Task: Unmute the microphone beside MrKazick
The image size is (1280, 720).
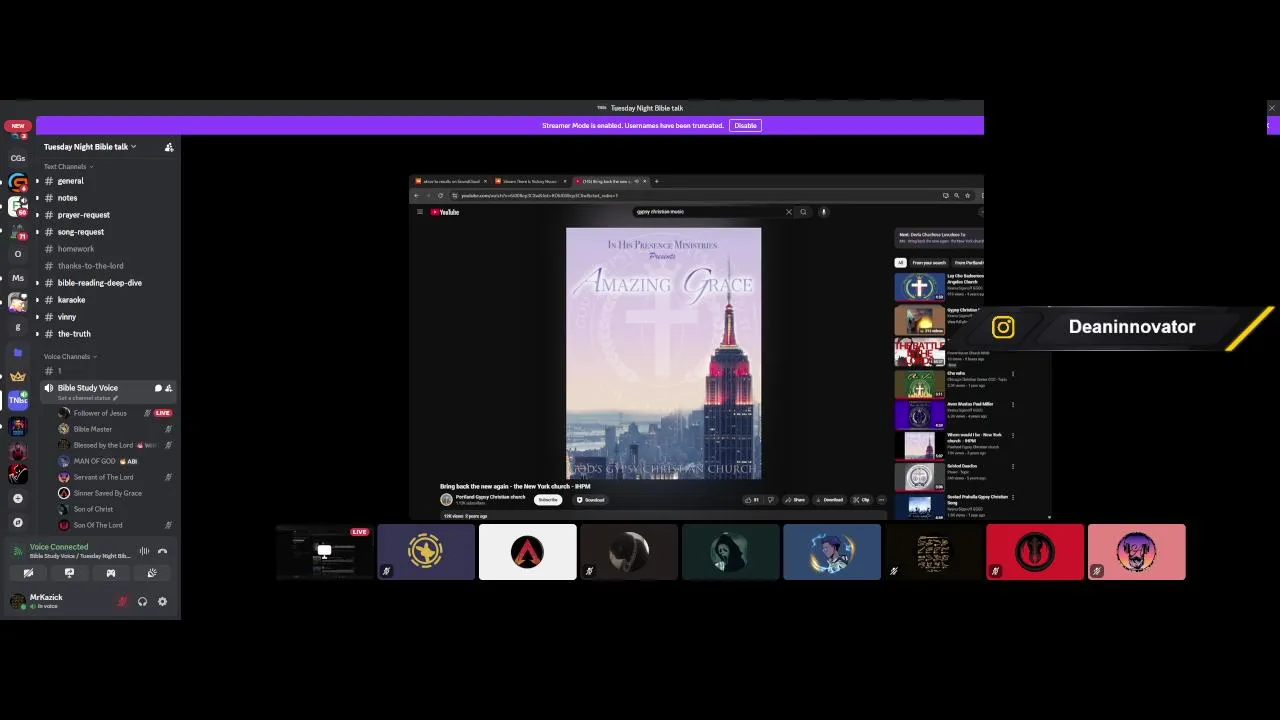Action: coord(122,601)
